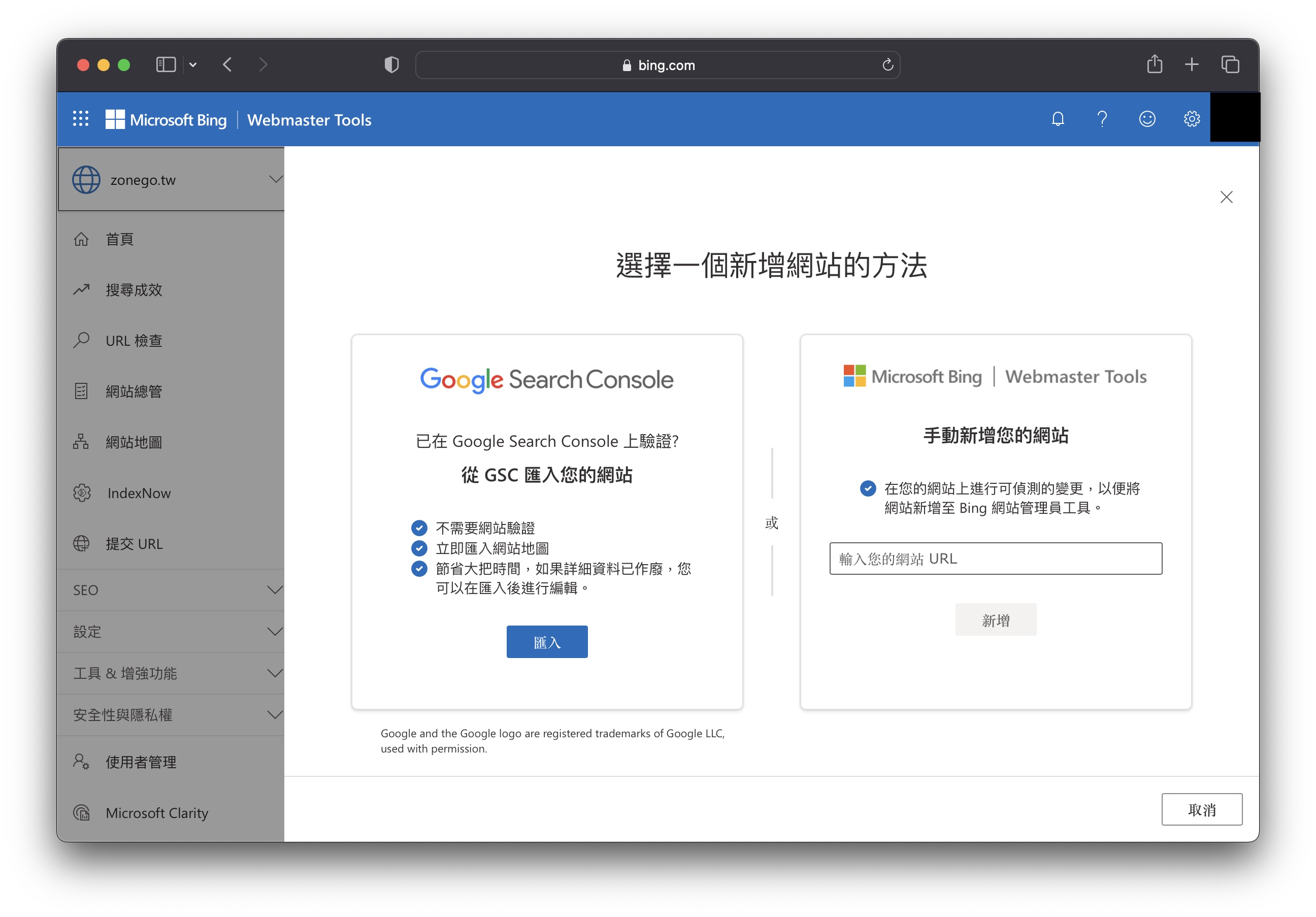1316x917 pixels.
Task: Click the 新增 add button
Action: 996,620
